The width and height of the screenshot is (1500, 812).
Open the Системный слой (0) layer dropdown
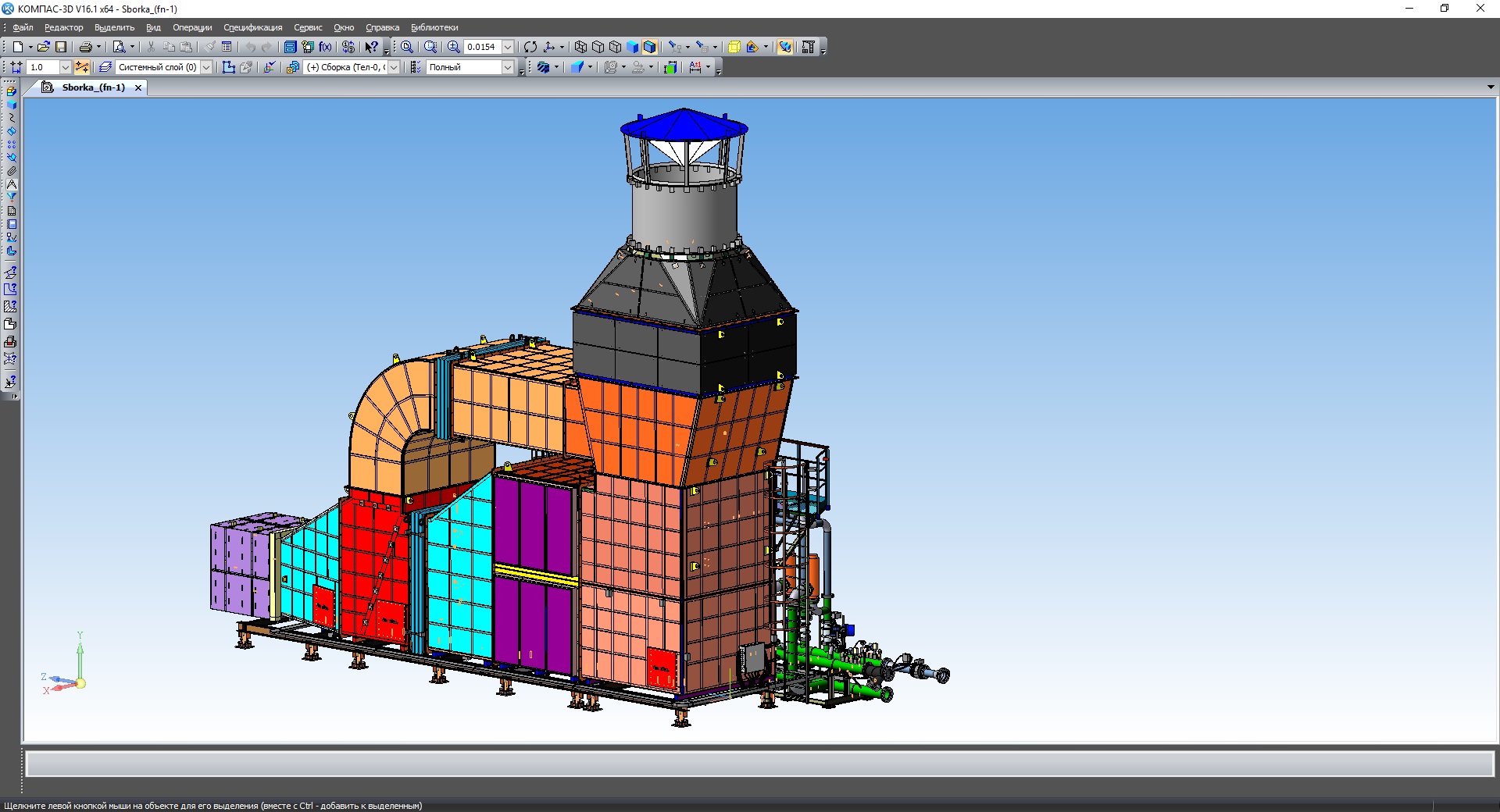207,67
